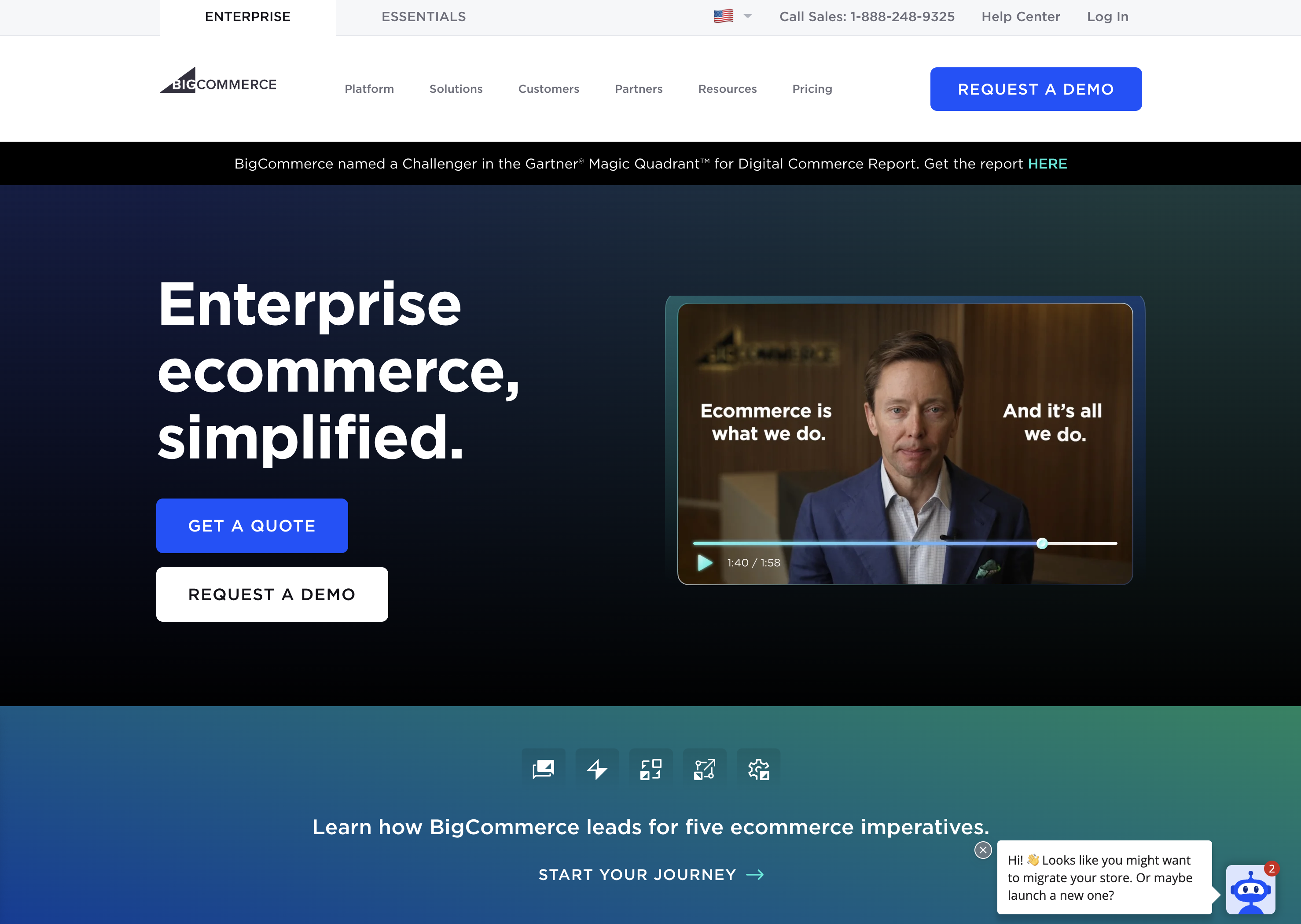Expand the Solutions navigation menu

pos(456,88)
